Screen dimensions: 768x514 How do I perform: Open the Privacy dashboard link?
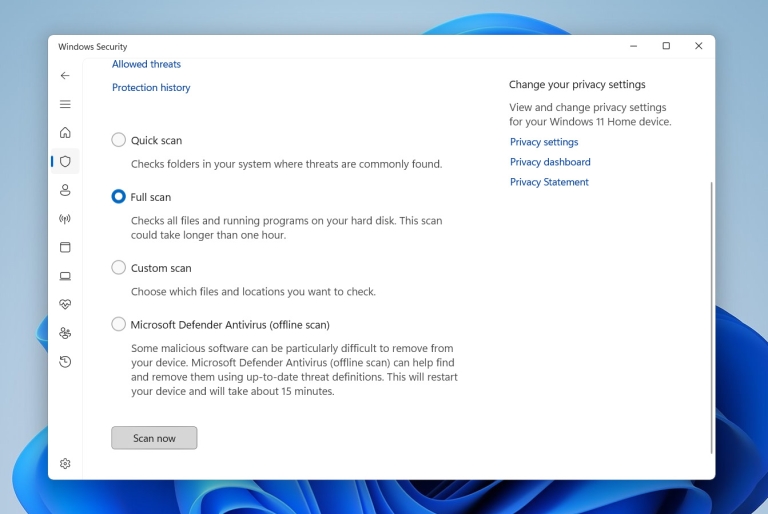point(550,162)
